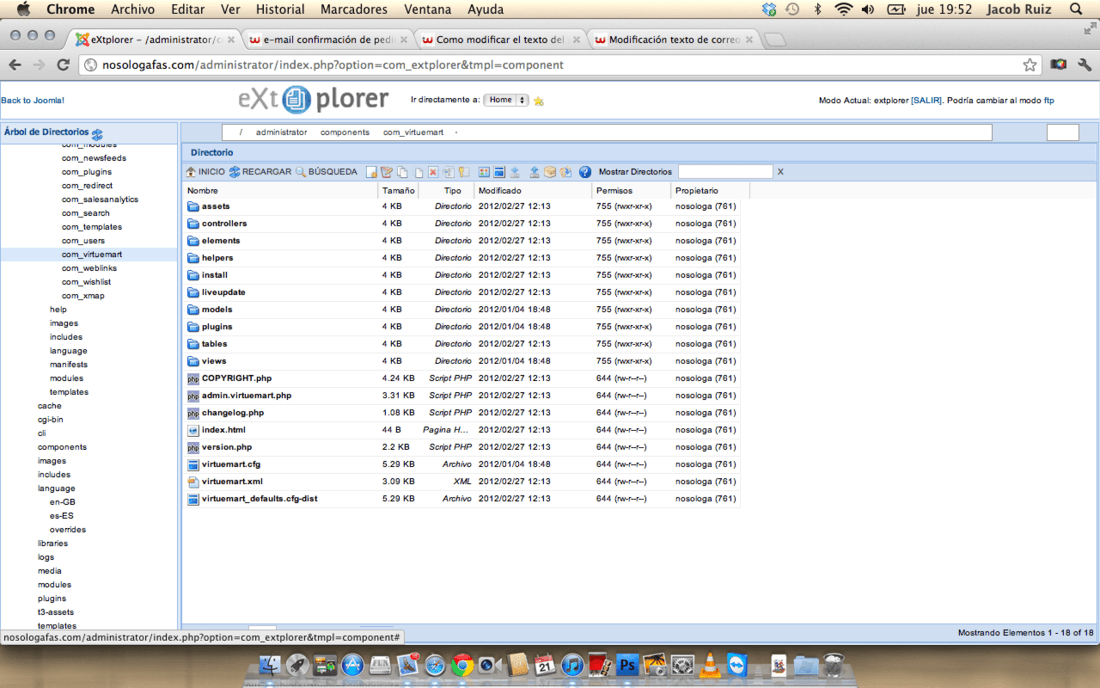
Task: Select es-ES in directory tree
Action: (x=62, y=515)
